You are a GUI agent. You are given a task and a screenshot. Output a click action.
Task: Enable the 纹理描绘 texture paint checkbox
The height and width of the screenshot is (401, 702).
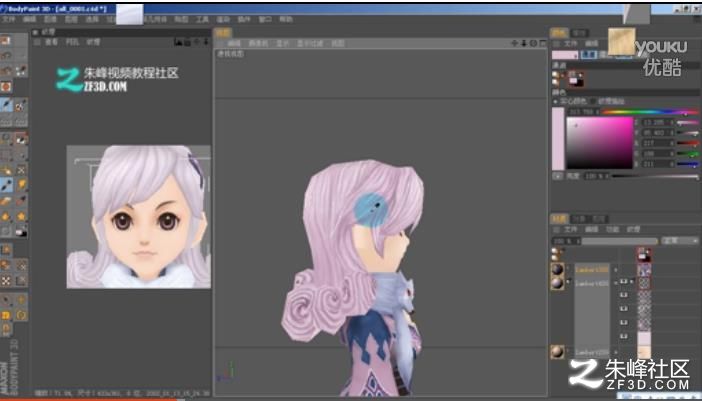(593, 102)
